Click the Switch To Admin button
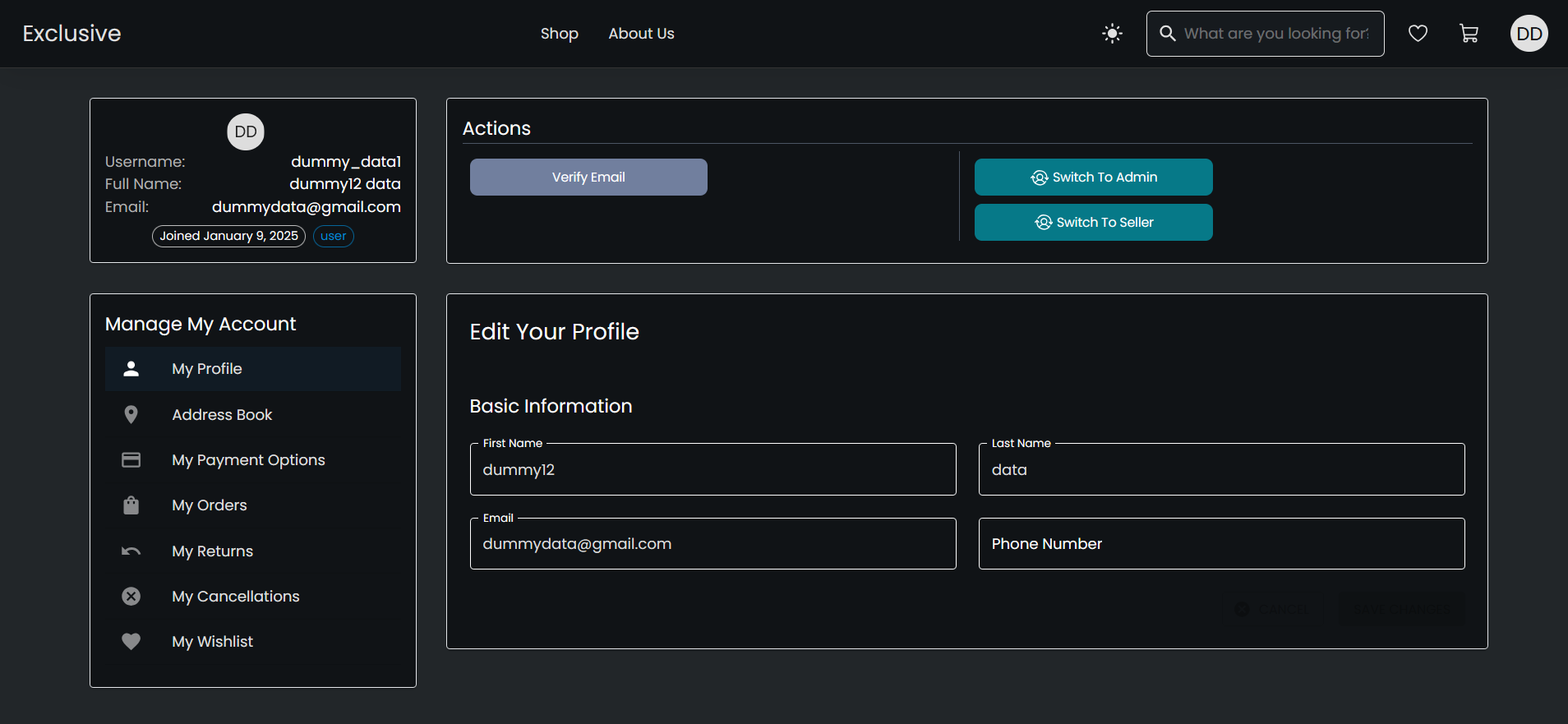Image resolution: width=1568 pixels, height=724 pixels. (1093, 178)
